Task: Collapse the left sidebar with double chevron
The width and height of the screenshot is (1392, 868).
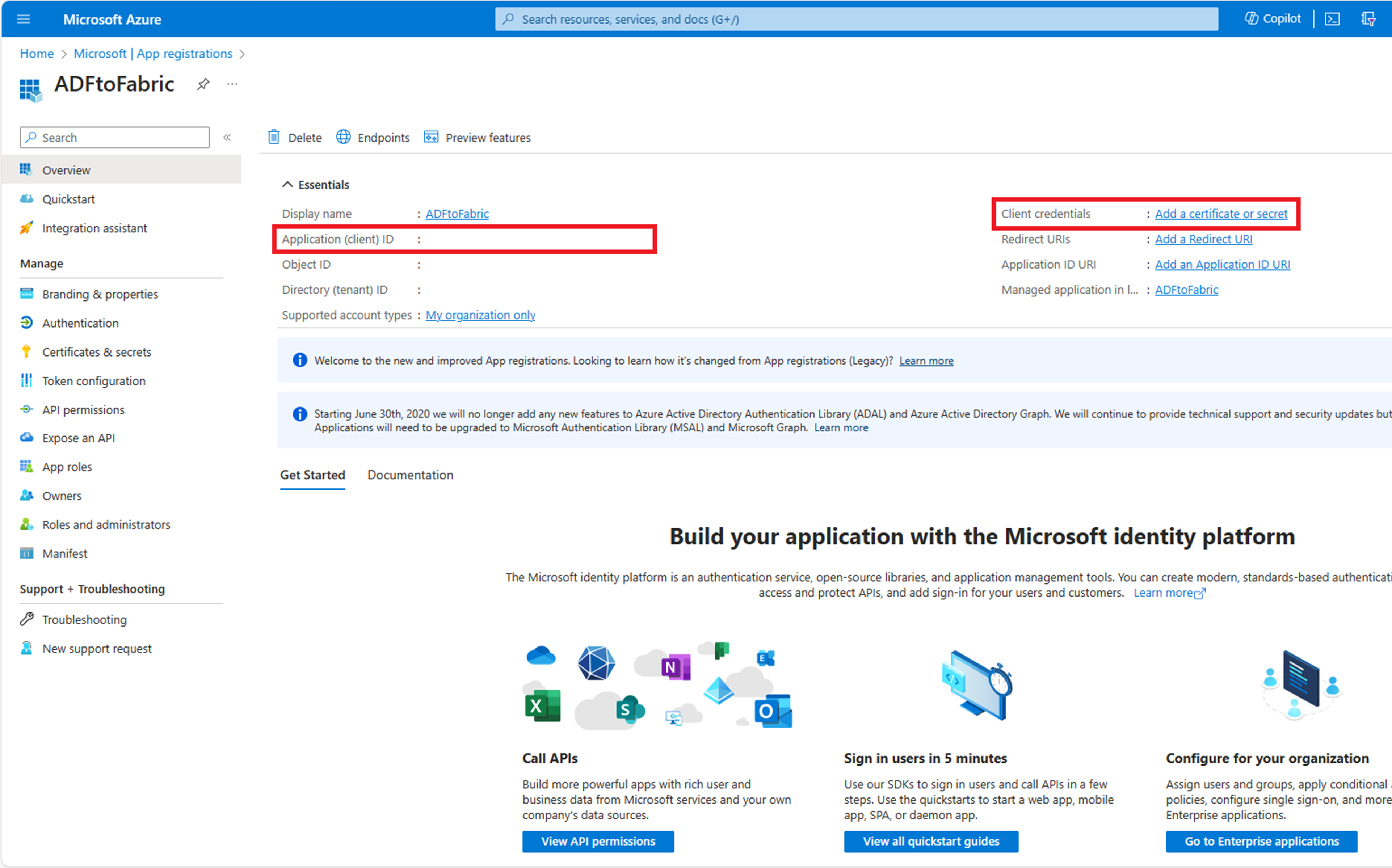Action: (x=227, y=137)
